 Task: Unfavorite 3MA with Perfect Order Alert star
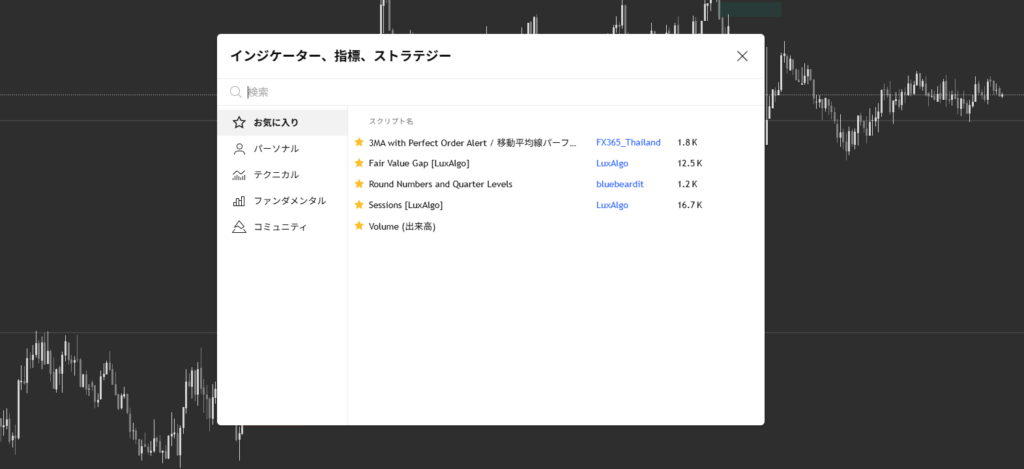[x=359, y=142]
